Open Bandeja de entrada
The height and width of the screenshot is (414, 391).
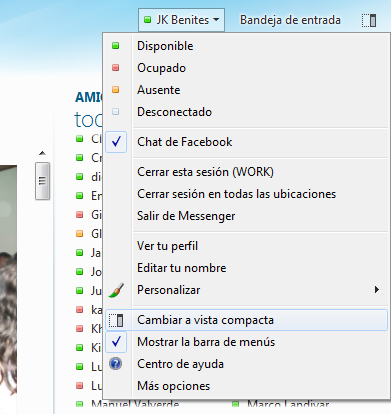pos(290,20)
